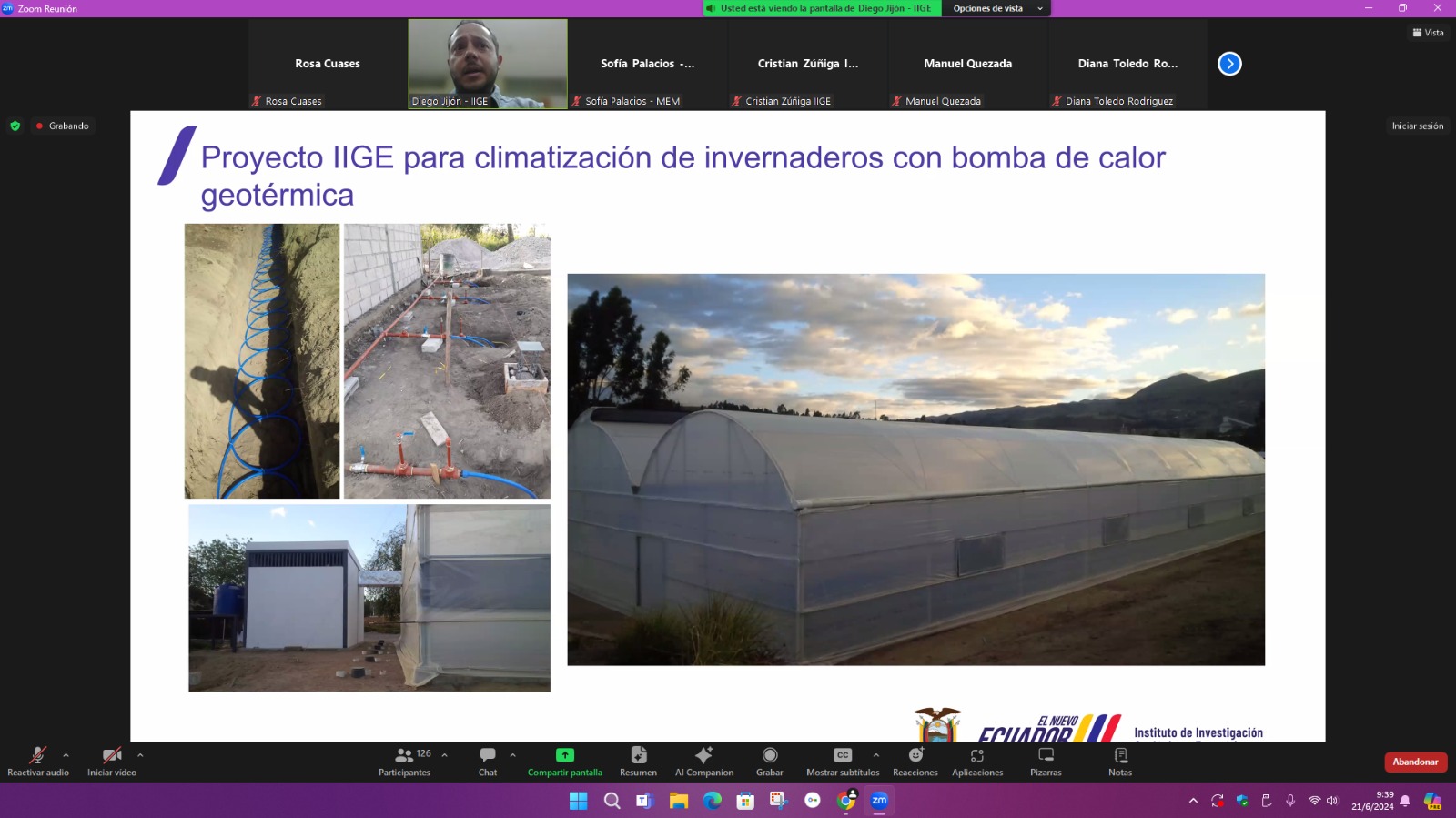The image size is (1456, 818).
Task: Toggle Iniciar video camera
Action: pos(112,761)
